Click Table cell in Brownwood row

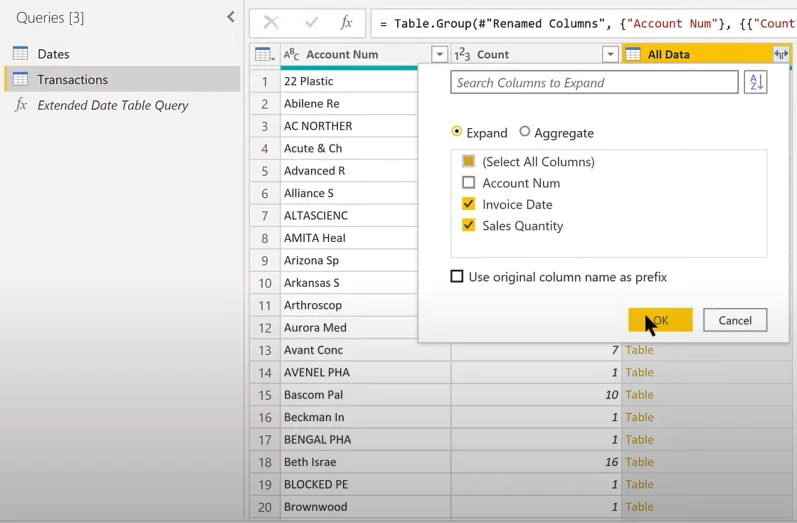click(x=706, y=507)
